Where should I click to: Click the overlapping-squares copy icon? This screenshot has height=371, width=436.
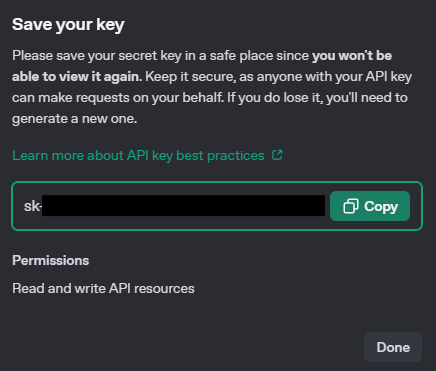[351, 206]
